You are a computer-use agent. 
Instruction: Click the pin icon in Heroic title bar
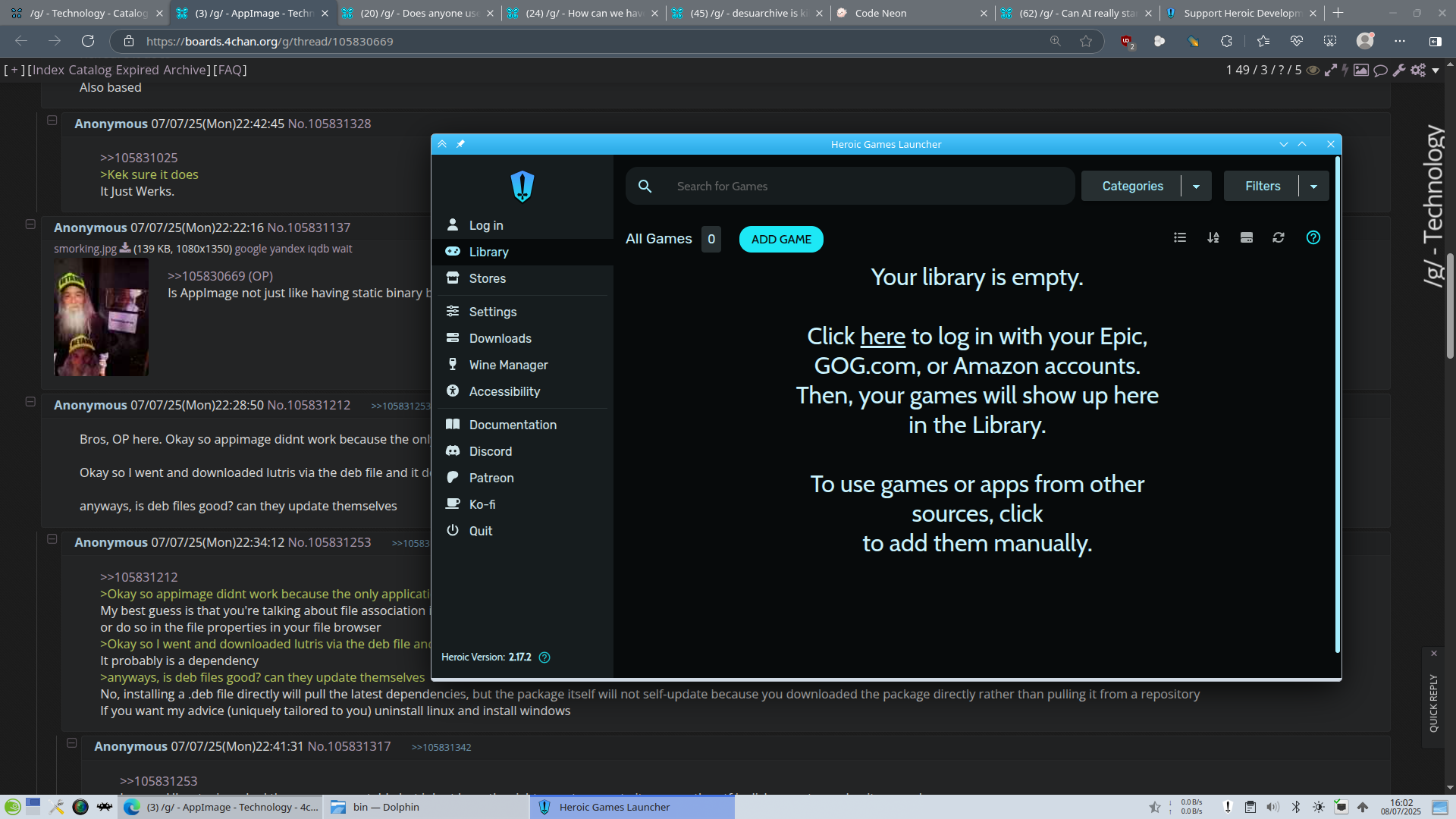(x=460, y=144)
